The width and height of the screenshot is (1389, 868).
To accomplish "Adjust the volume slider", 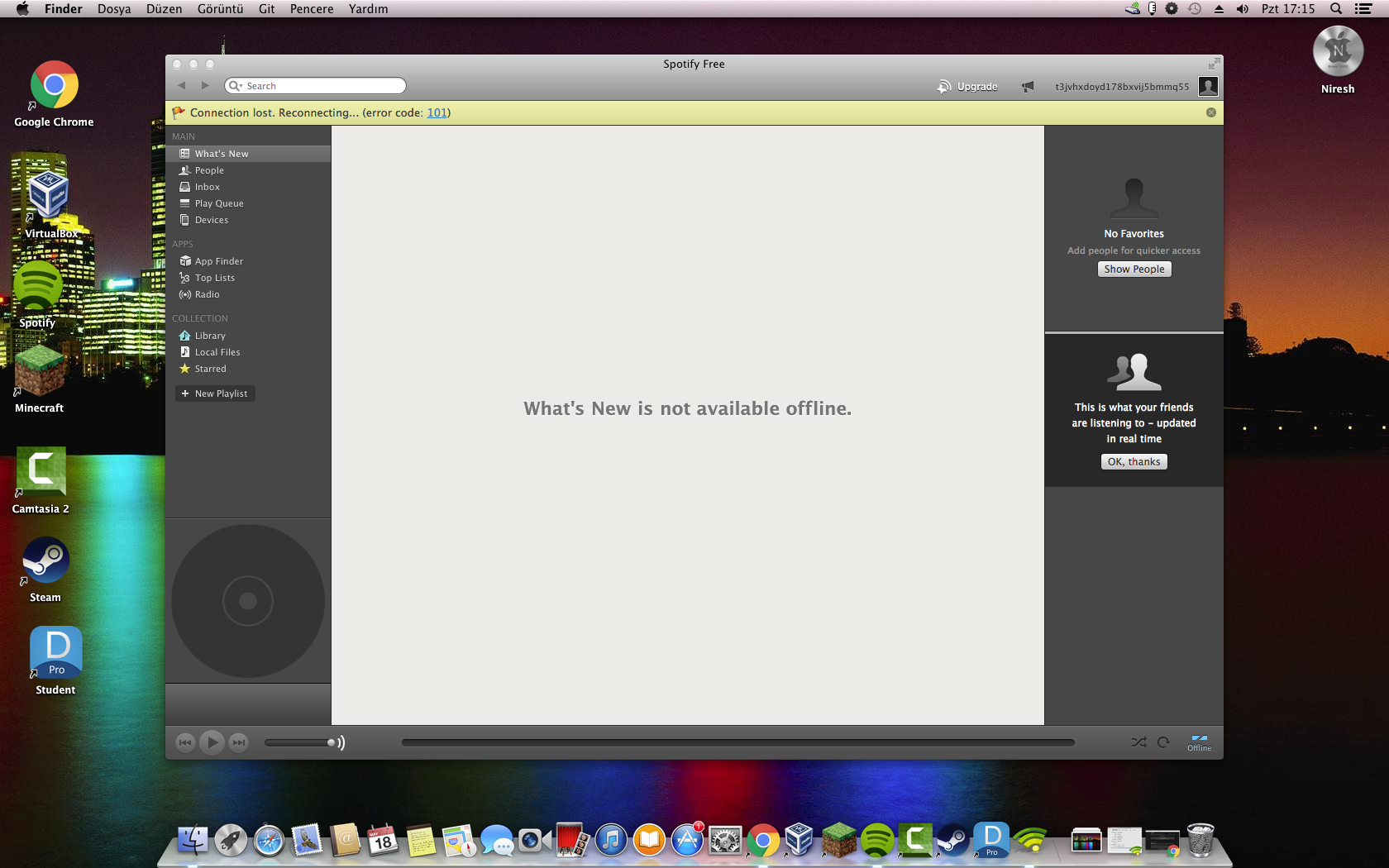I will (299, 742).
